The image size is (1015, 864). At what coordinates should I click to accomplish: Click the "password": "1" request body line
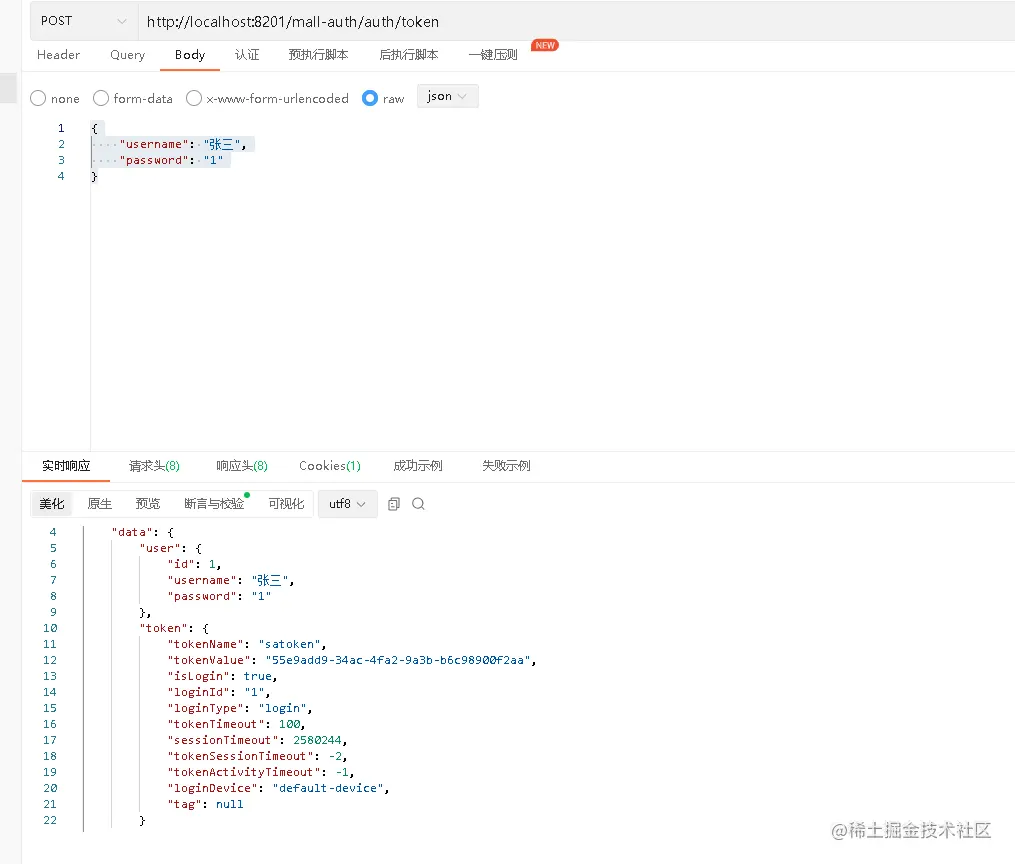coord(171,161)
